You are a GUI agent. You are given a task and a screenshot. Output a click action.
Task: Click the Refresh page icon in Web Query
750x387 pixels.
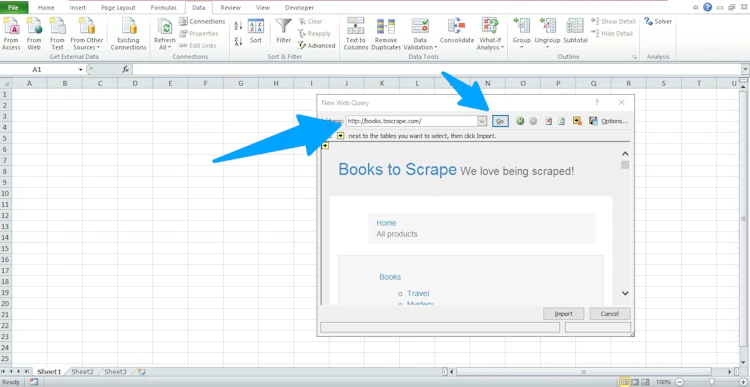click(x=562, y=122)
